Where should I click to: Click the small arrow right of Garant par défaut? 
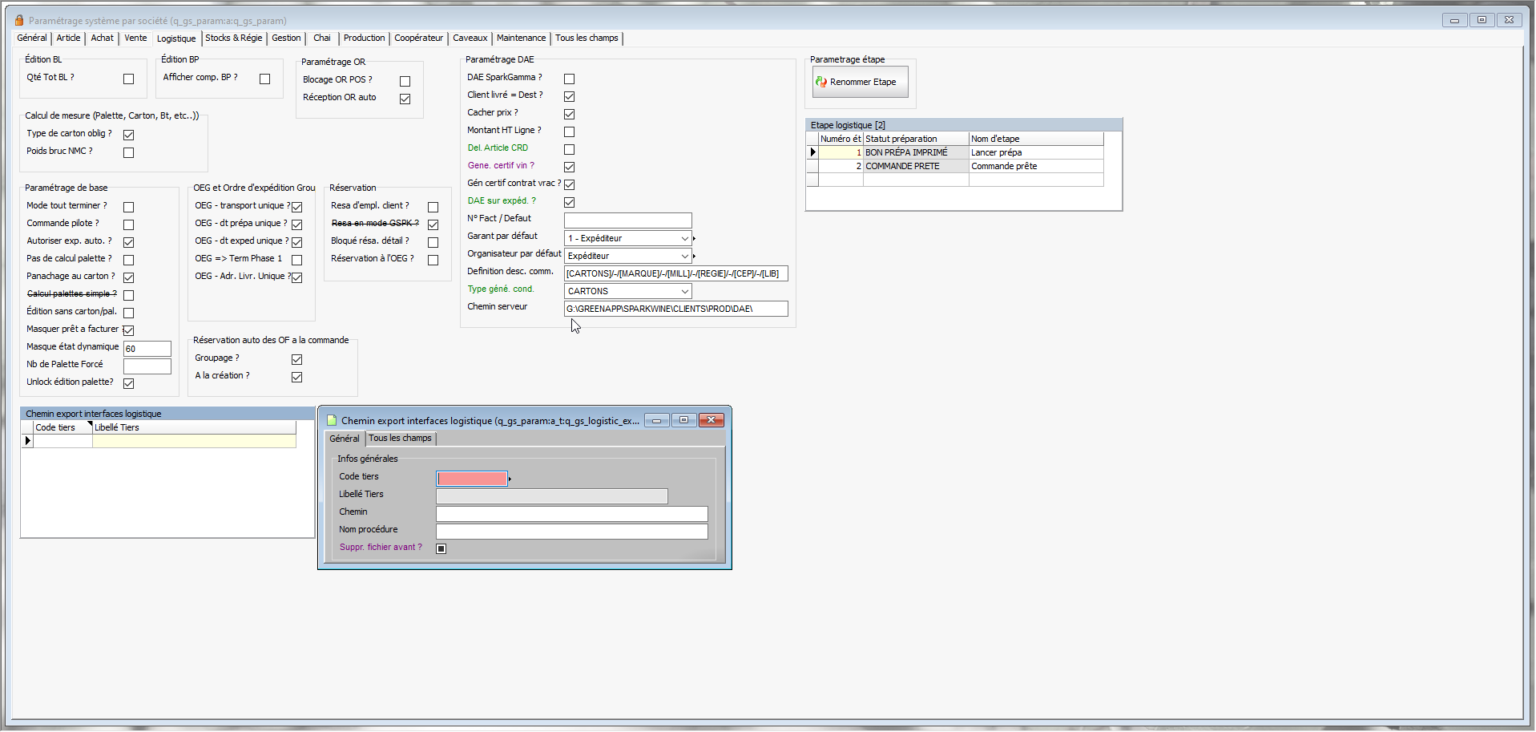694,239
